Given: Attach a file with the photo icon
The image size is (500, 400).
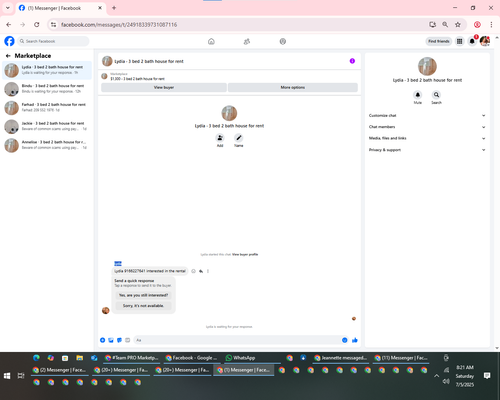Looking at the screenshot, I should click(111, 340).
